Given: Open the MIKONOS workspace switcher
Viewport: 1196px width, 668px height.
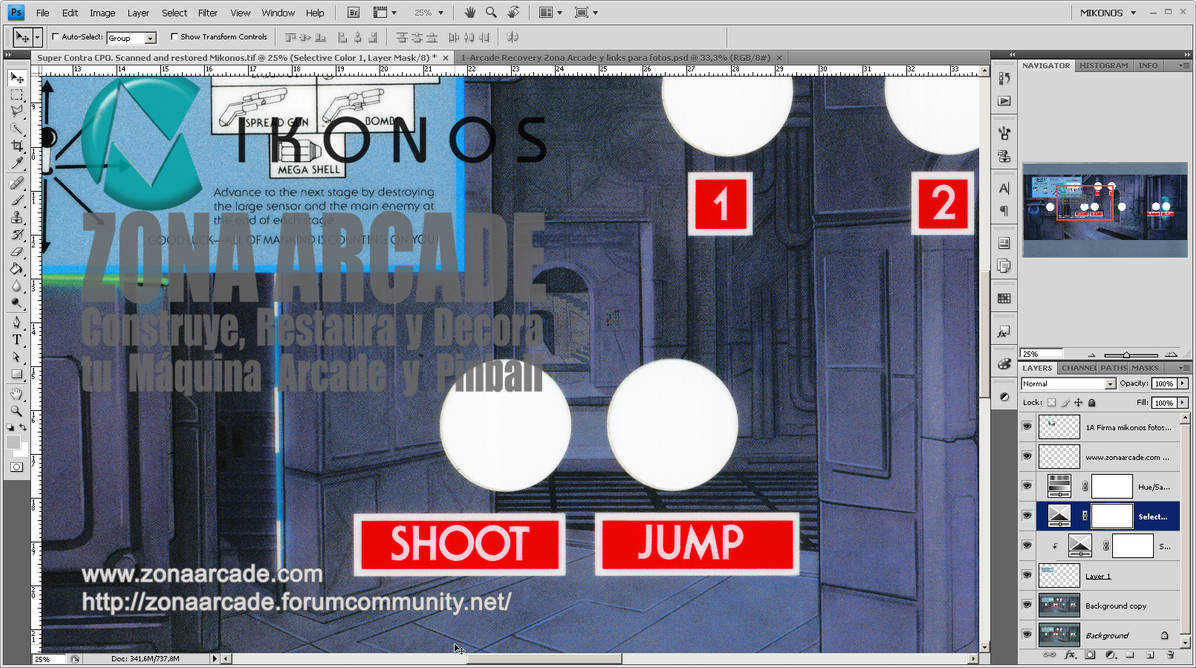Looking at the screenshot, I should pyautogui.click(x=1108, y=13).
